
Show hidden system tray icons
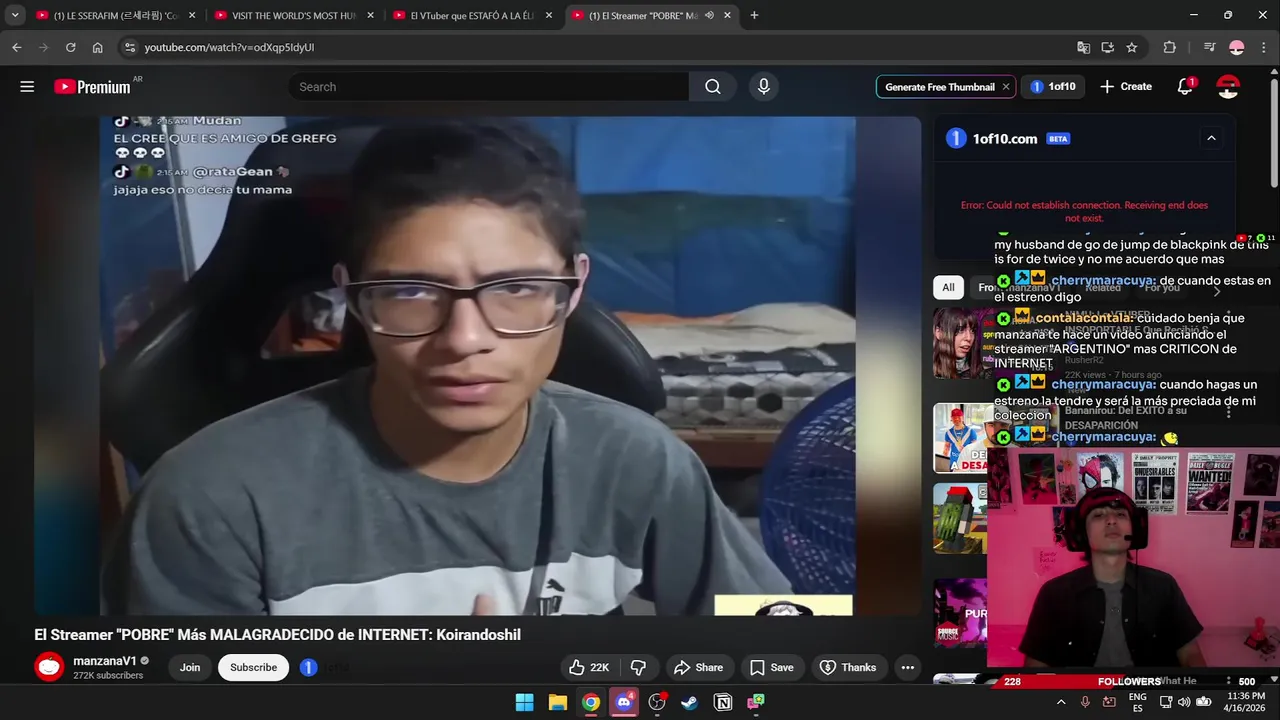[x=1061, y=702]
